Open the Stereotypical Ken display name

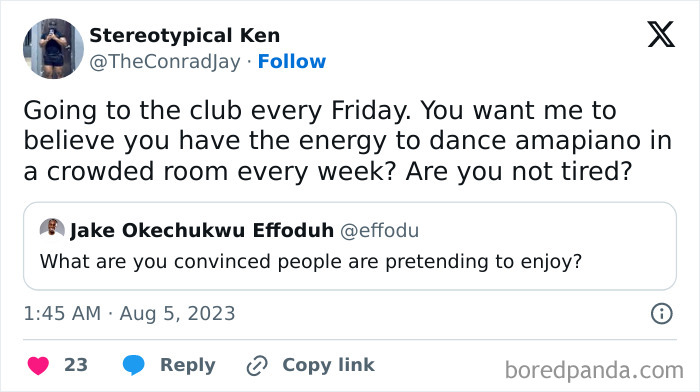pyautogui.click(x=184, y=35)
